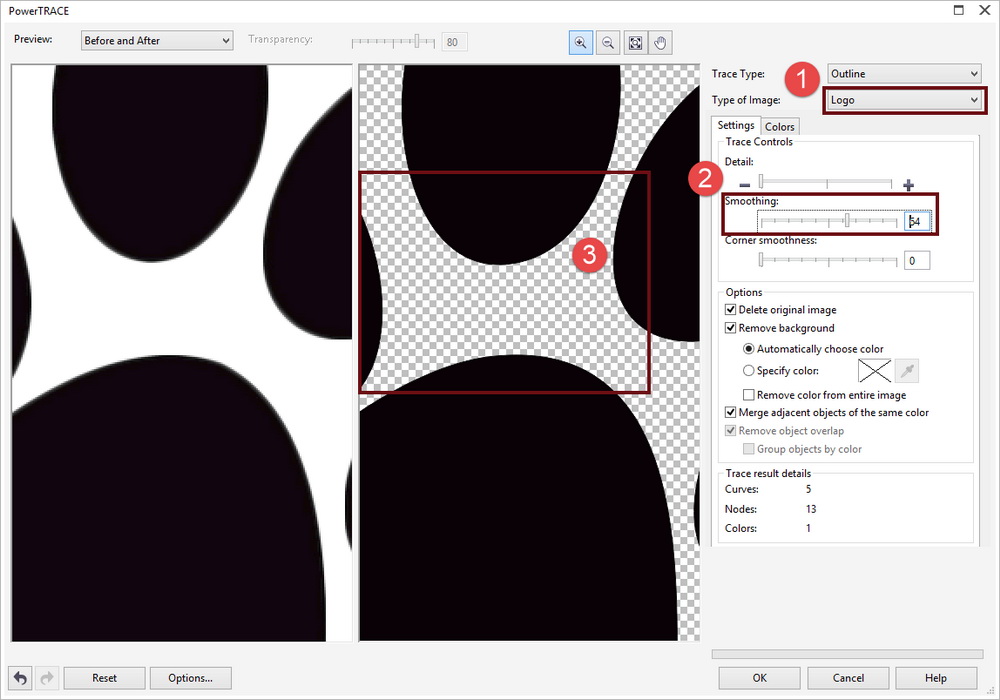The height and width of the screenshot is (700, 1000).
Task: Select Automatically choose color option
Action: (749, 349)
